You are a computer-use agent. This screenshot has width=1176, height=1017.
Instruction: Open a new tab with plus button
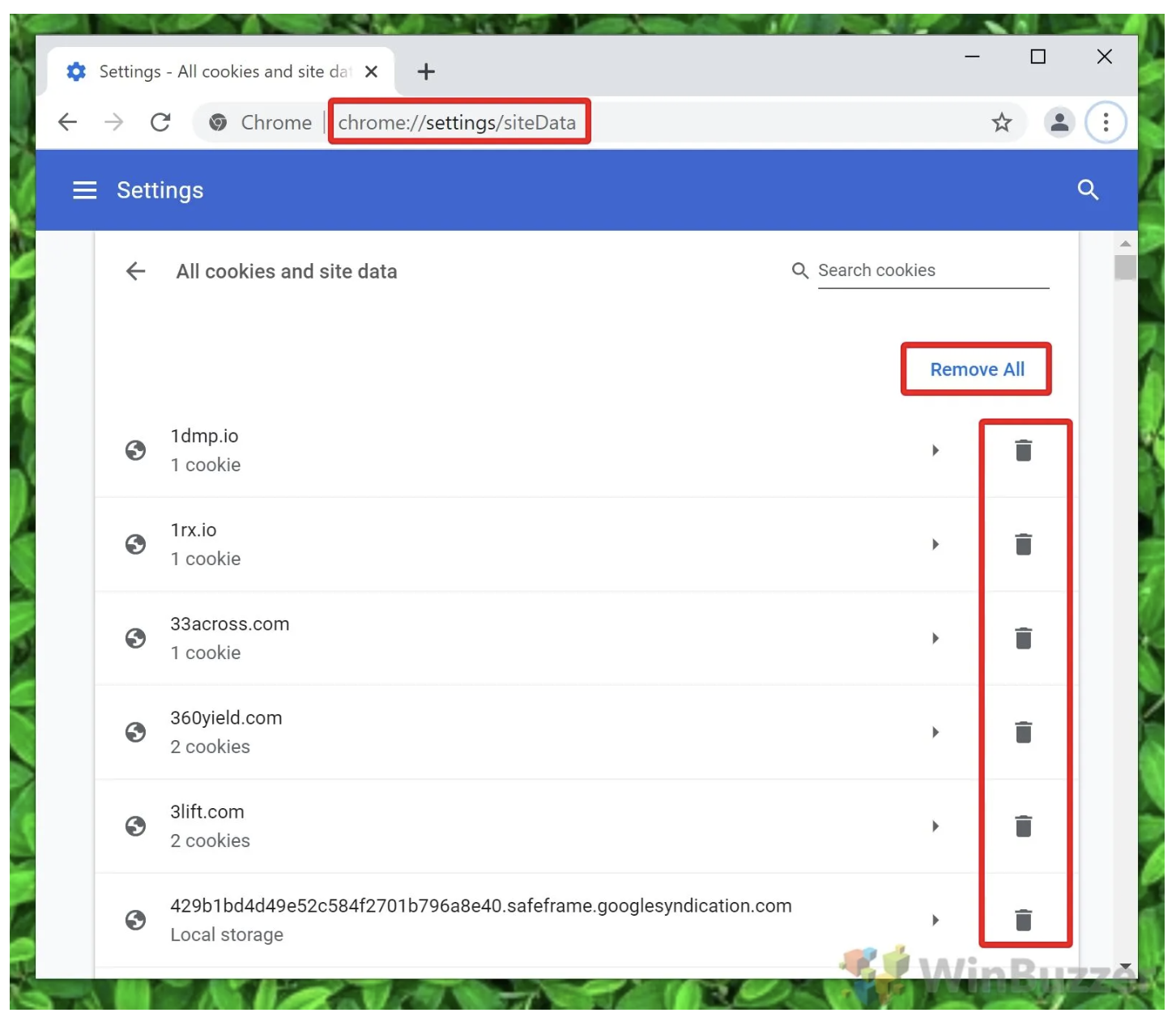[x=426, y=72]
